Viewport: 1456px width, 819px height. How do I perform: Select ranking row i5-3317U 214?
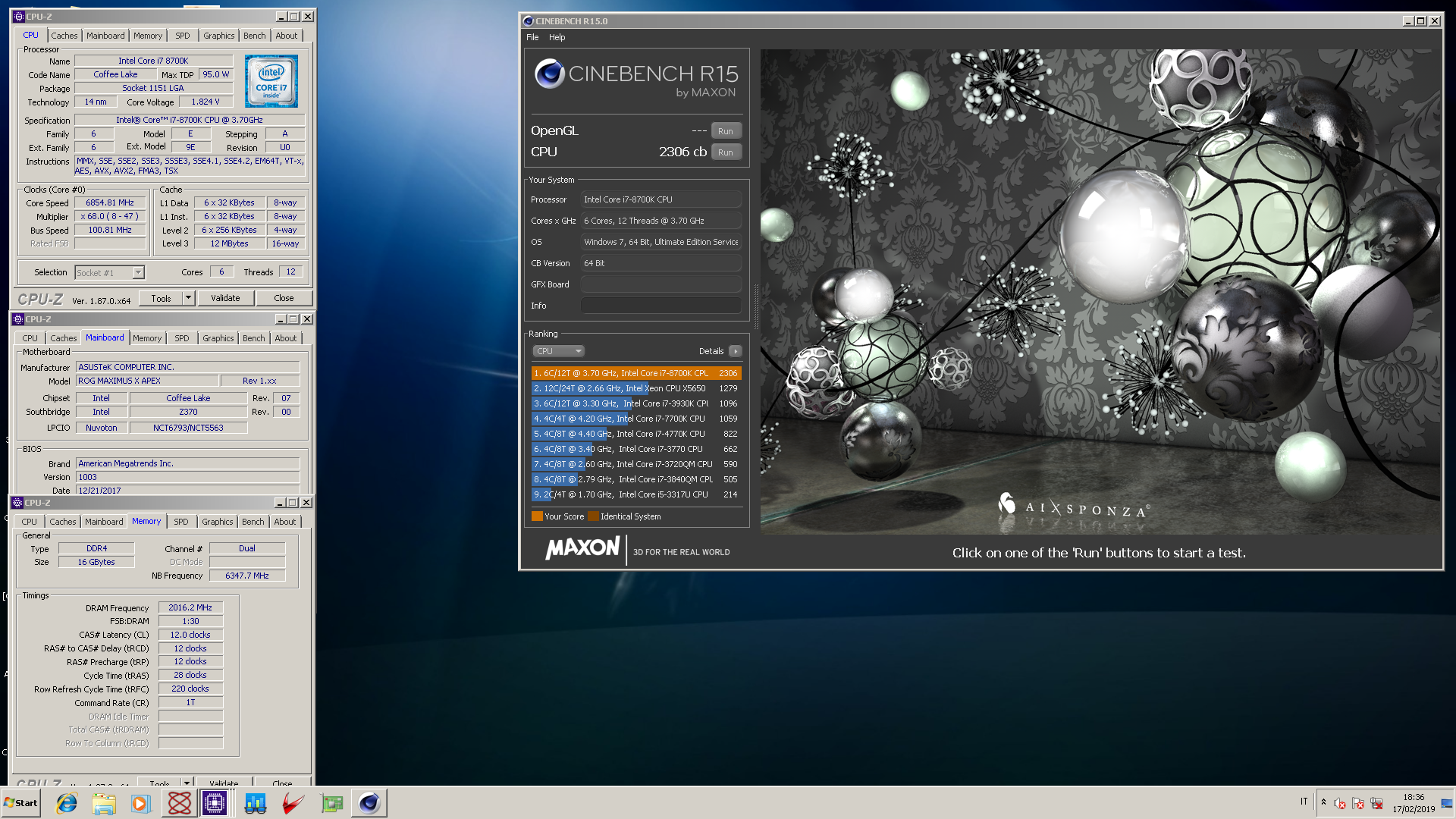pos(635,494)
